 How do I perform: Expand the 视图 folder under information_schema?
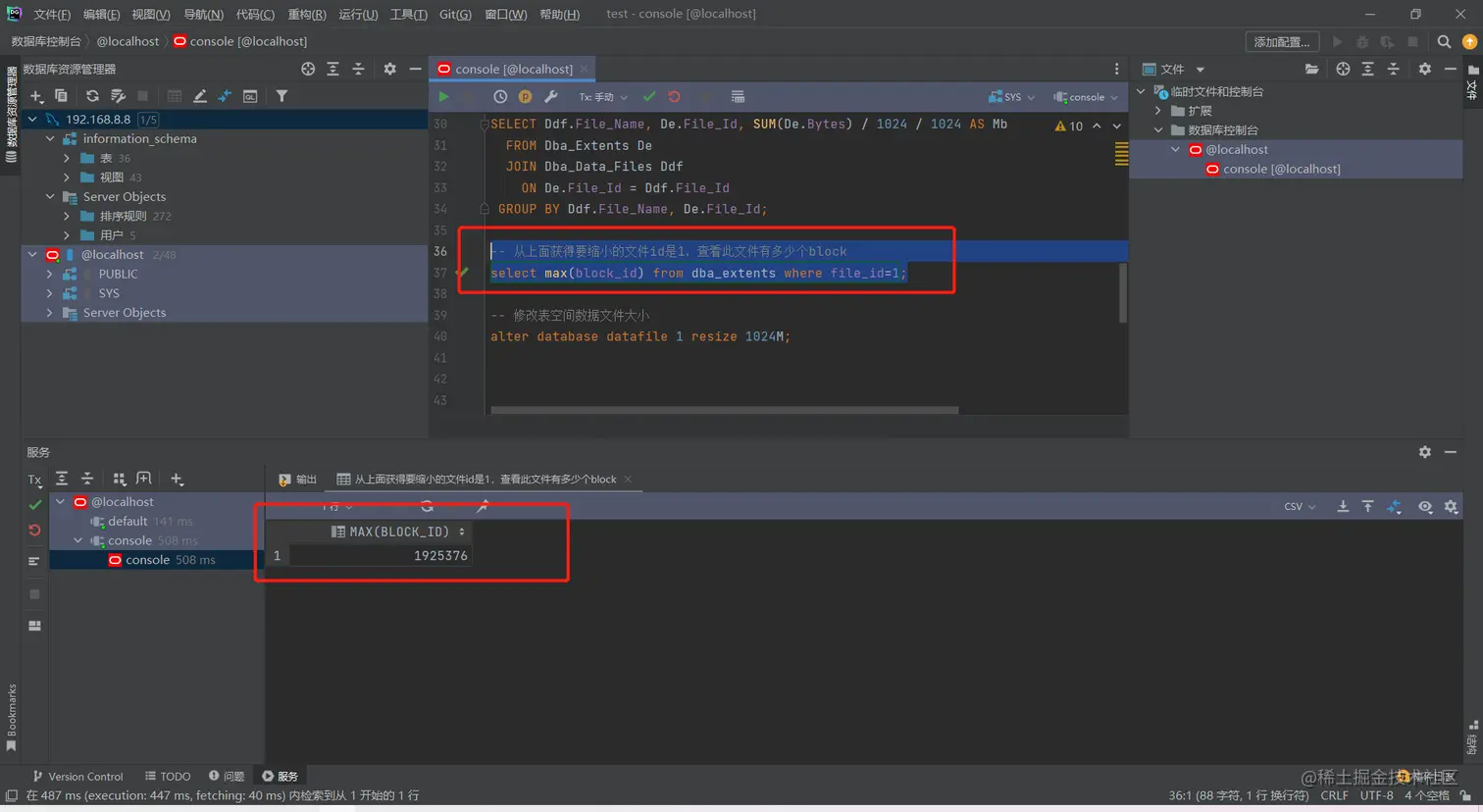pos(67,178)
